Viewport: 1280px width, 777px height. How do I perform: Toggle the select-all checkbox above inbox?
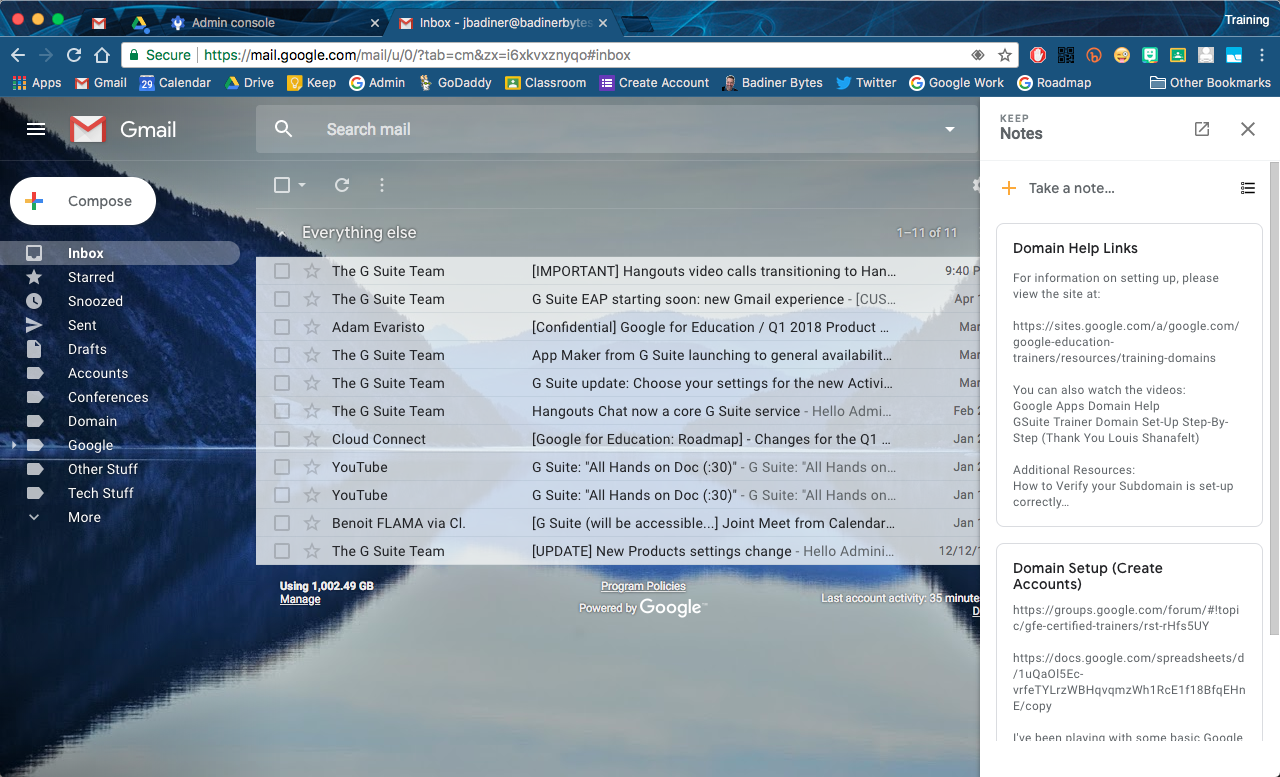[282, 185]
